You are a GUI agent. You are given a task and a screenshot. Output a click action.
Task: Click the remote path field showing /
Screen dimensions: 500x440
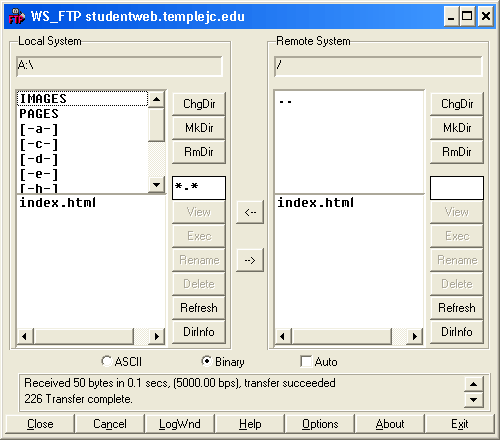coord(378,66)
